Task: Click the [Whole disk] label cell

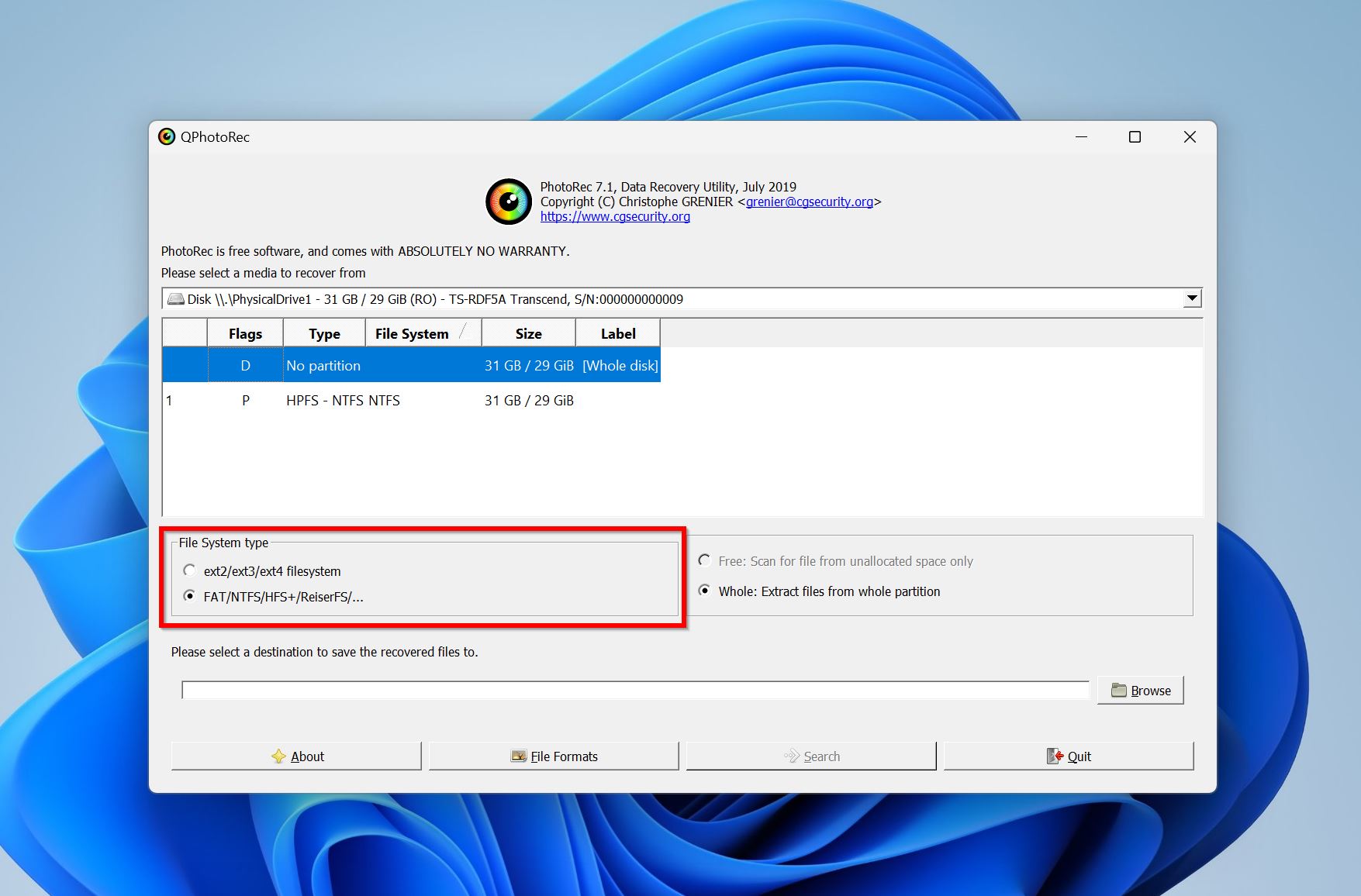Action: (x=620, y=365)
